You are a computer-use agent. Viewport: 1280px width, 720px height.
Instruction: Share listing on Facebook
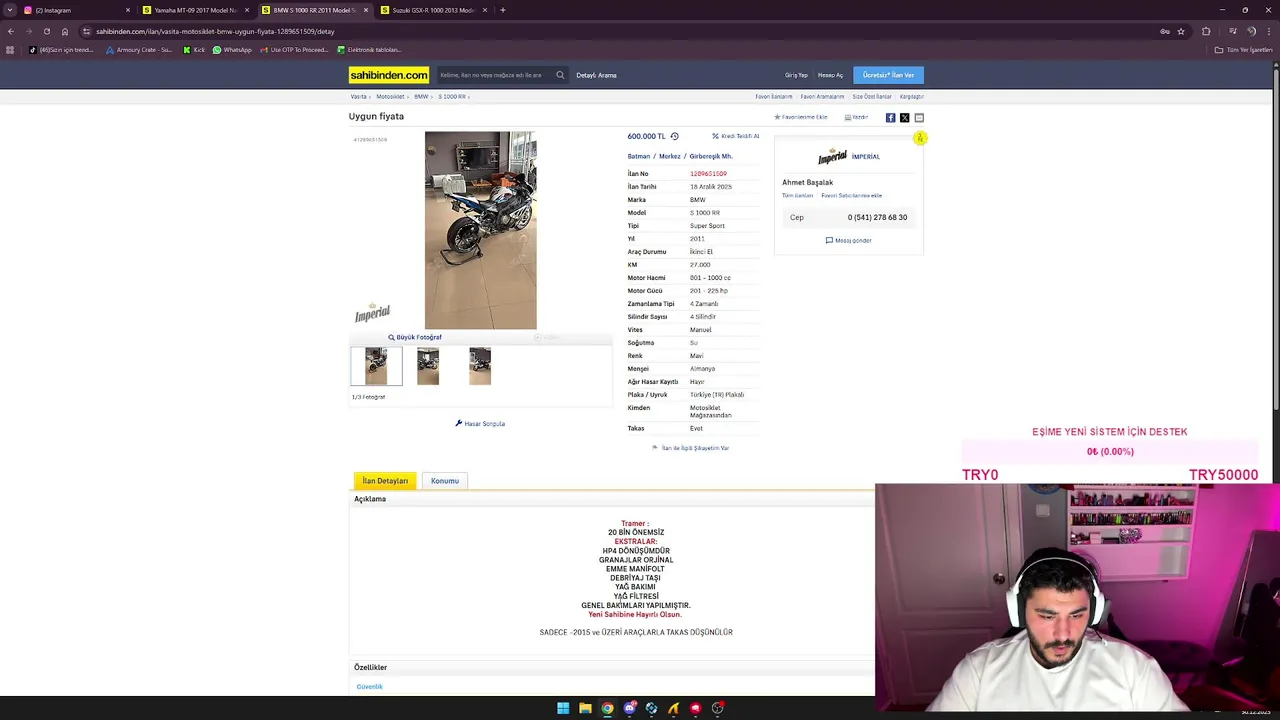(x=890, y=117)
